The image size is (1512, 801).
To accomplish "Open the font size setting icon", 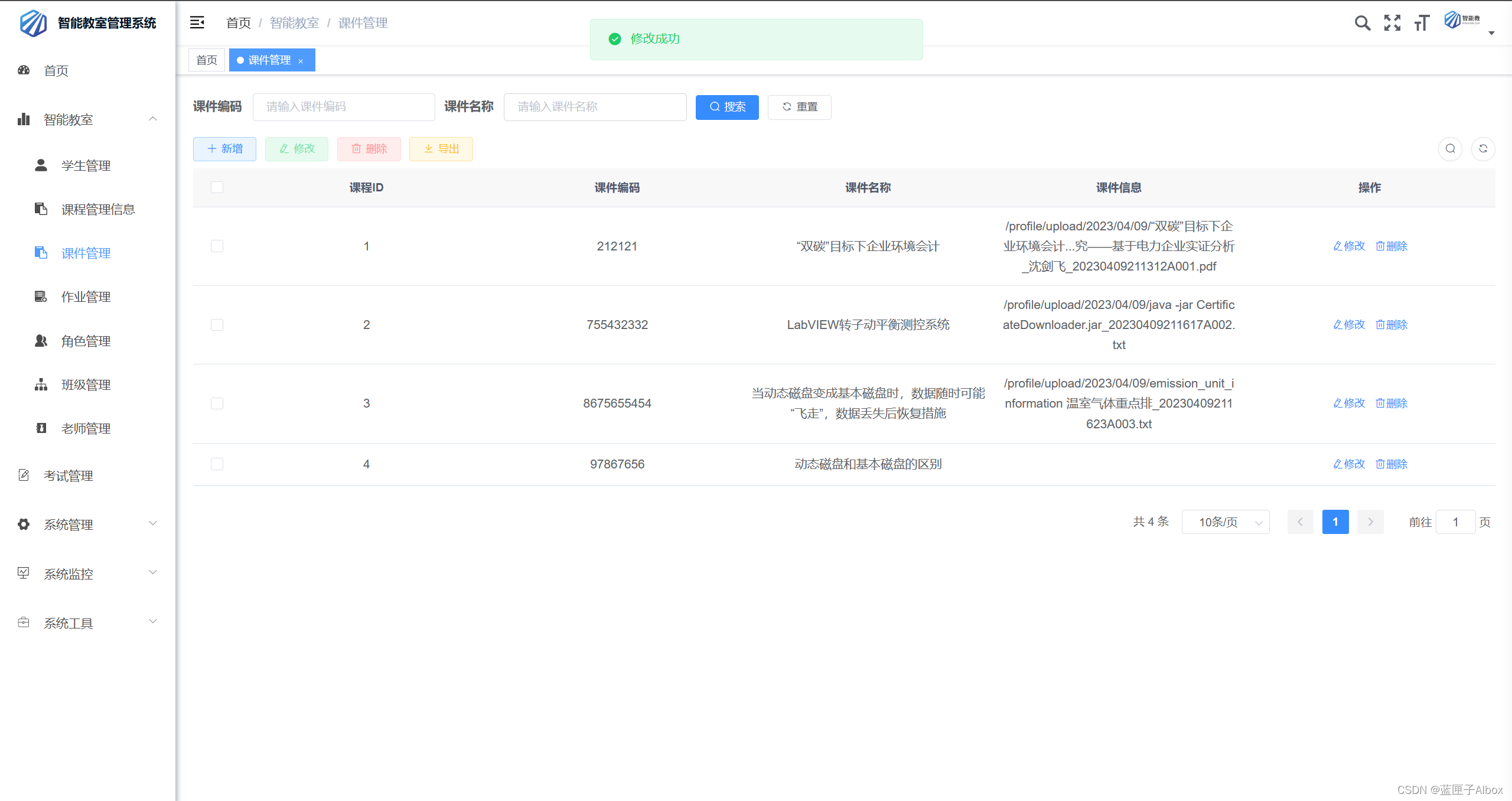I will pyautogui.click(x=1422, y=23).
